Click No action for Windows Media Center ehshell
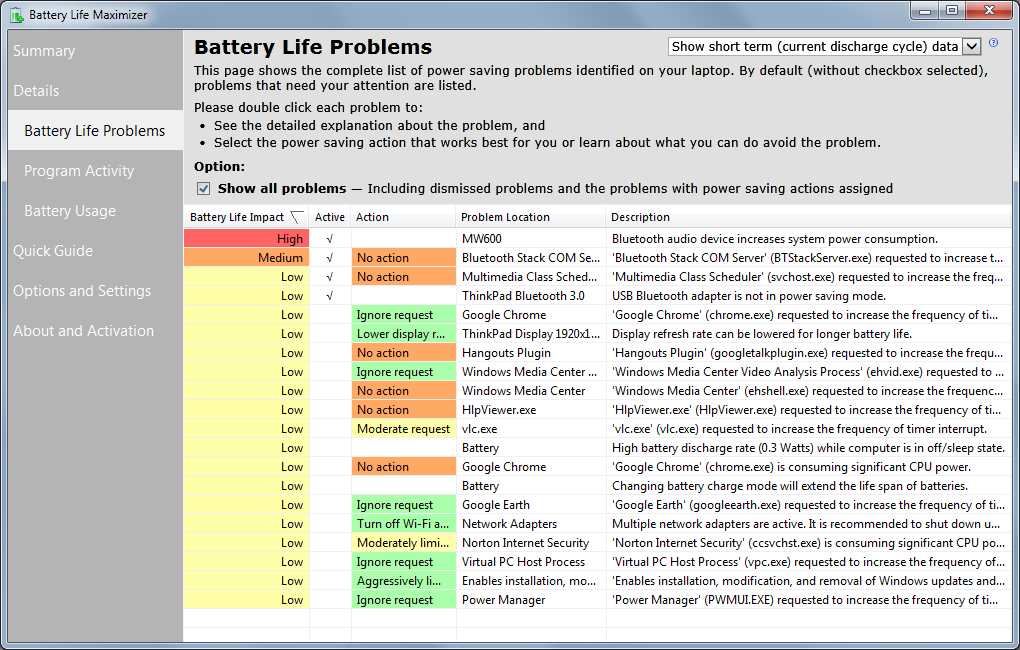This screenshot has height=650, width=1020. [x=404, y=390]
